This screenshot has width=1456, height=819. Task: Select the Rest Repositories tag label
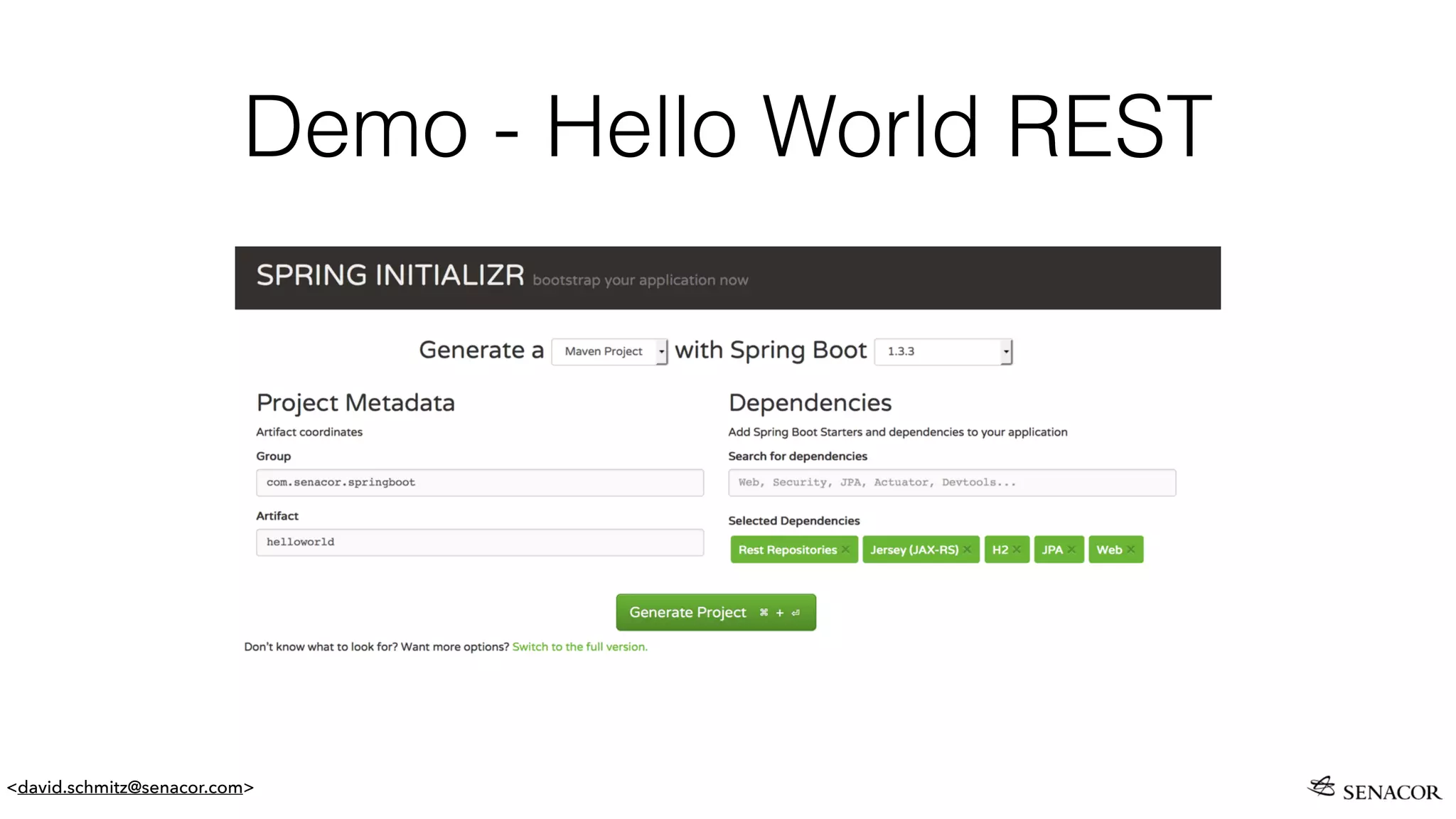point(787,550)
